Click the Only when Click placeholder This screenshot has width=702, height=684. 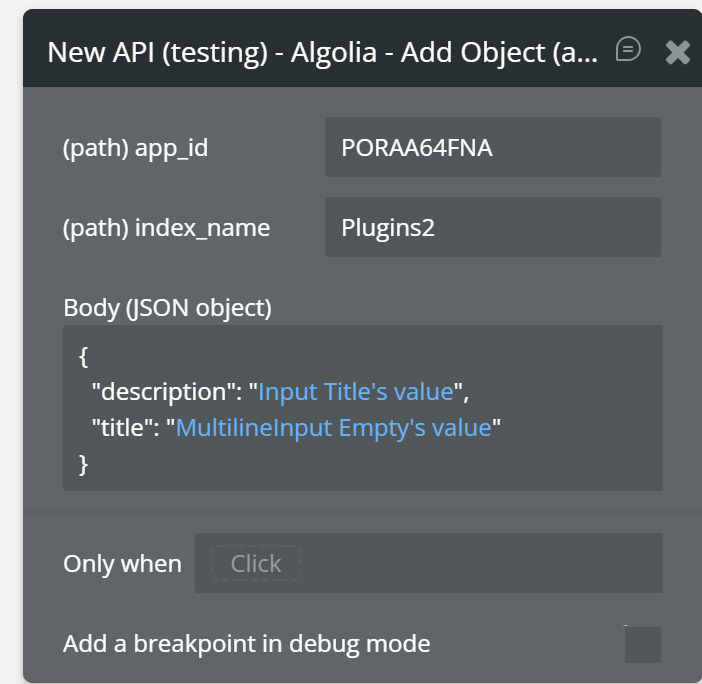255,564
